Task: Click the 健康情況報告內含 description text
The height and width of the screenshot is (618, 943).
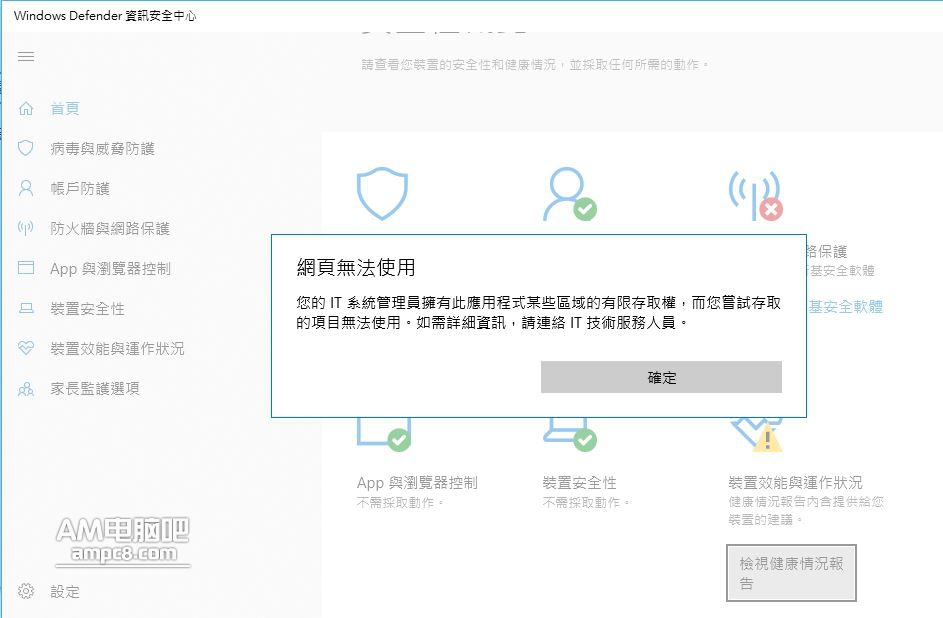Action: [806, 510]
